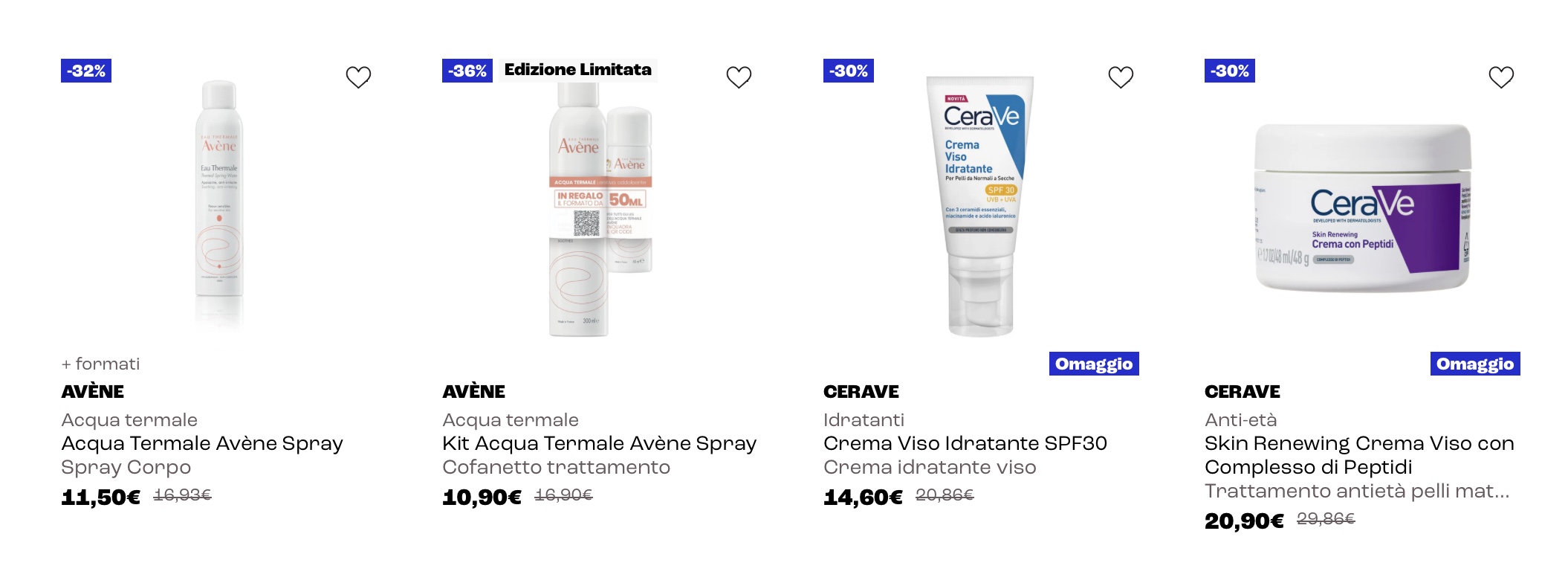The height and width of the screenshot is (586, 1568).
Task: Click the -32% discount badge
Action: point(86,71)
